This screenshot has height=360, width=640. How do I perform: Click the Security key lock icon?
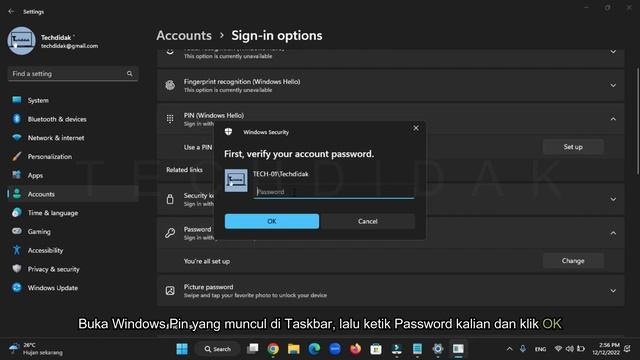tap(170, 199)
